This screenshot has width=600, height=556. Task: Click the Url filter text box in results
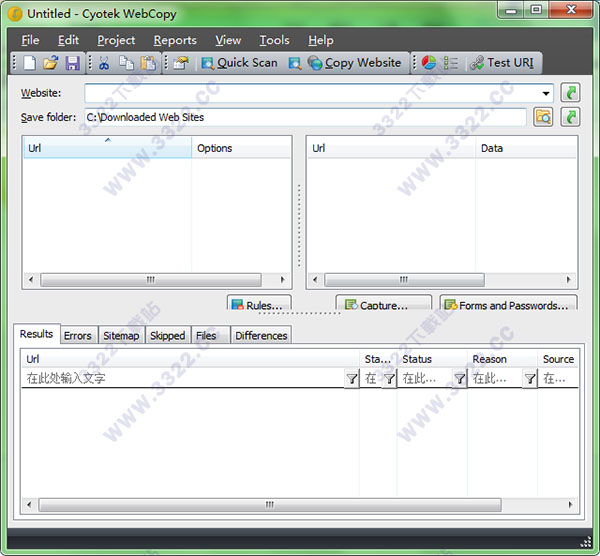coord(183,378)
